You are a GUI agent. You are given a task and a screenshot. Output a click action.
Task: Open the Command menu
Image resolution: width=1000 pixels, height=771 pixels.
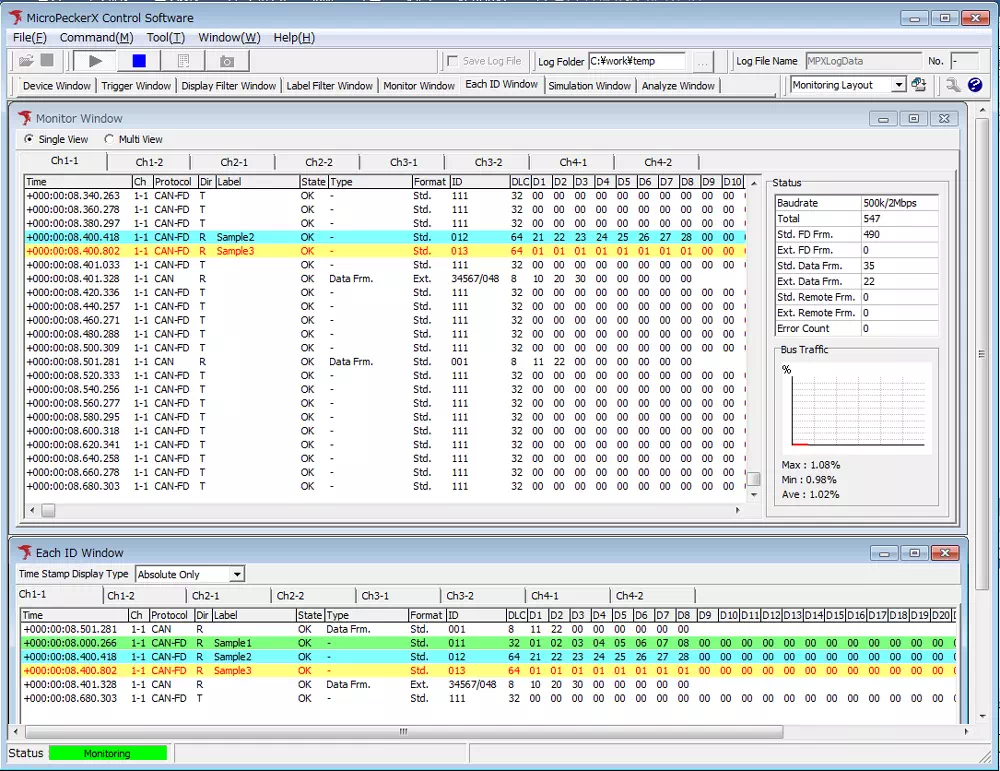96,37
